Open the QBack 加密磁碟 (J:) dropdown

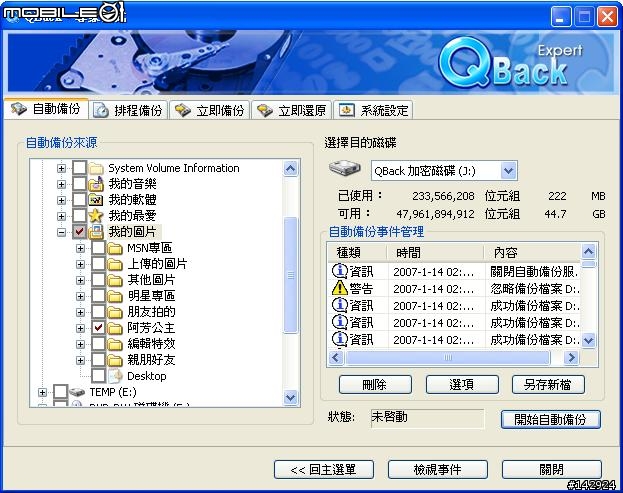coord(509,171)
